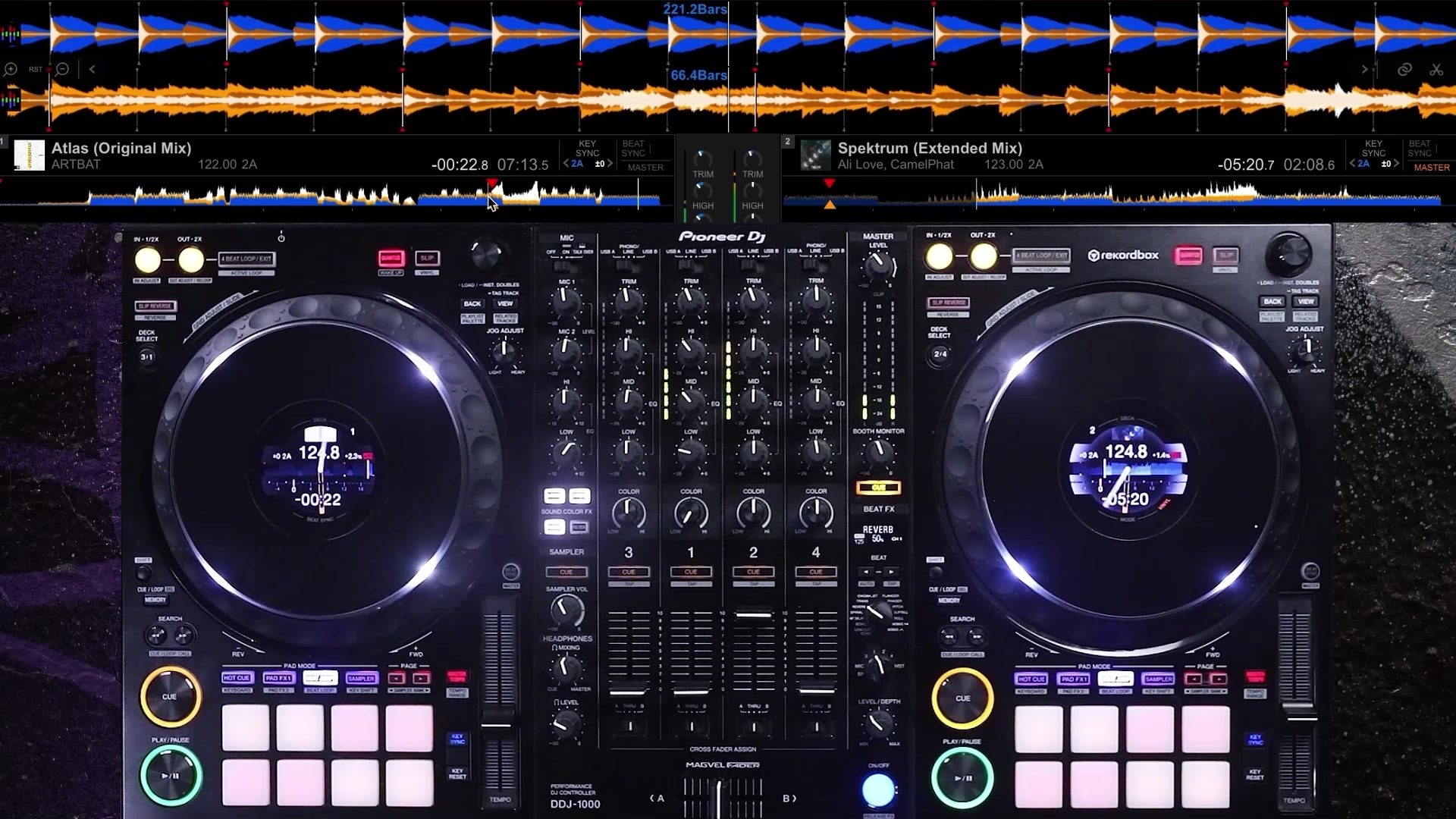Image resolution: width=1456 pixels, height=819 pixels.
Task: Toggle BEAT SYNC in the Atlas deck header
Action: pyautogui.click(x=633, y=148)
